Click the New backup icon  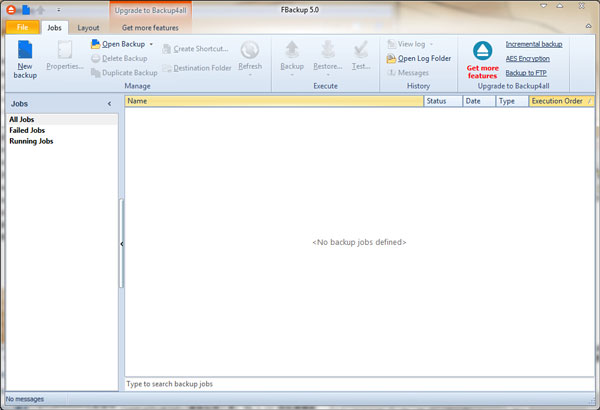point(25,50)
